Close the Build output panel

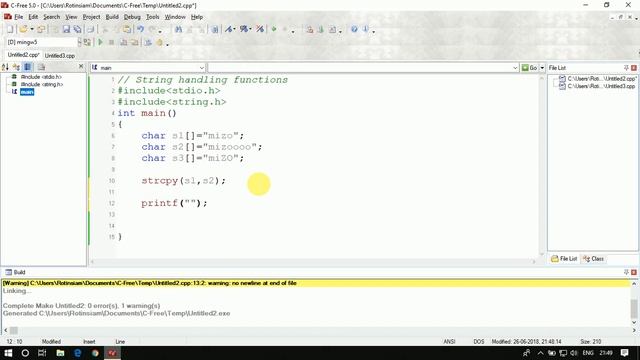click(x=634, y=272)
